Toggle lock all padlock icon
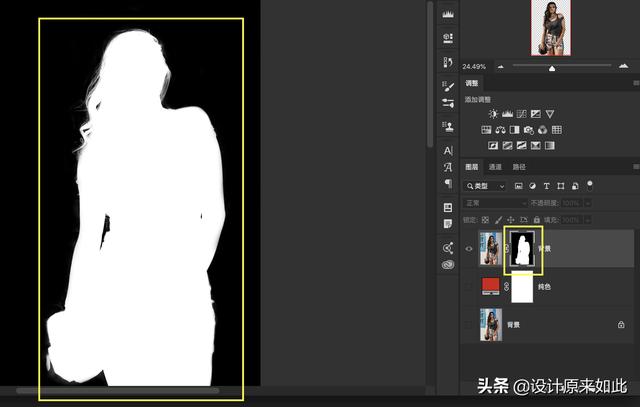Image resolution: width=640 pixels, height=407 pixels. [537, 220]
